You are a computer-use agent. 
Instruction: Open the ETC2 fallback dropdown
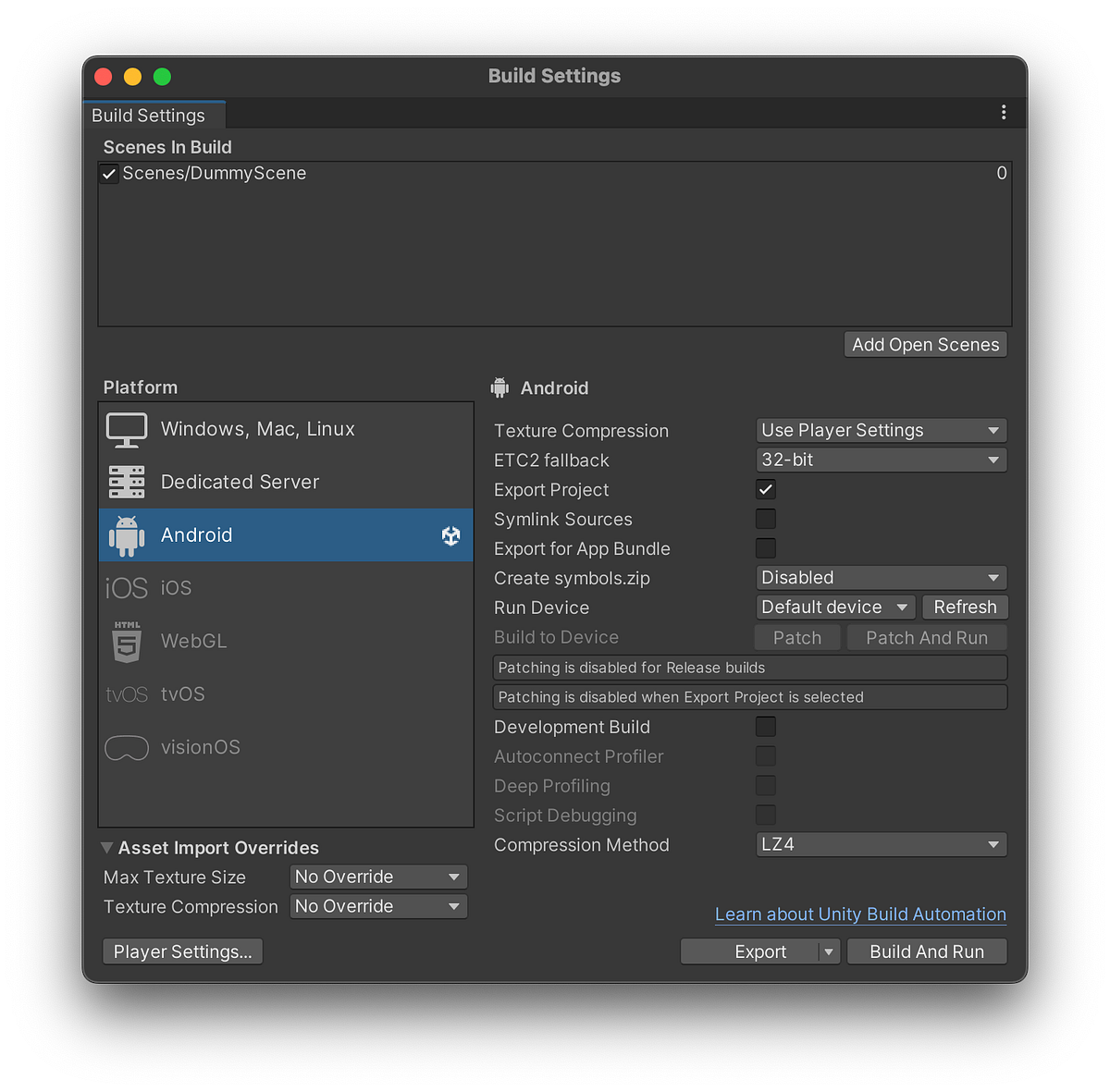tap(880, 460)
